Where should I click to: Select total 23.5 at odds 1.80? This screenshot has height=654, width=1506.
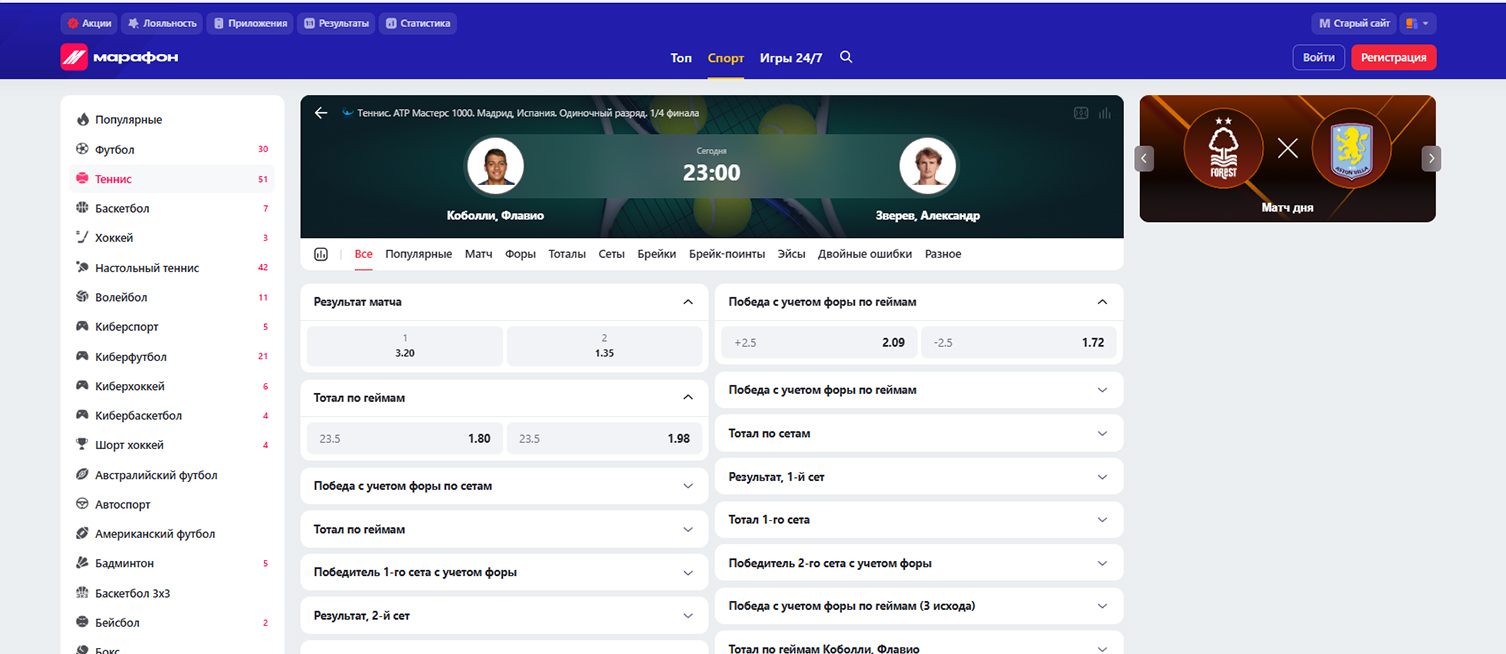pyautogui.click(x=405, y=438)
